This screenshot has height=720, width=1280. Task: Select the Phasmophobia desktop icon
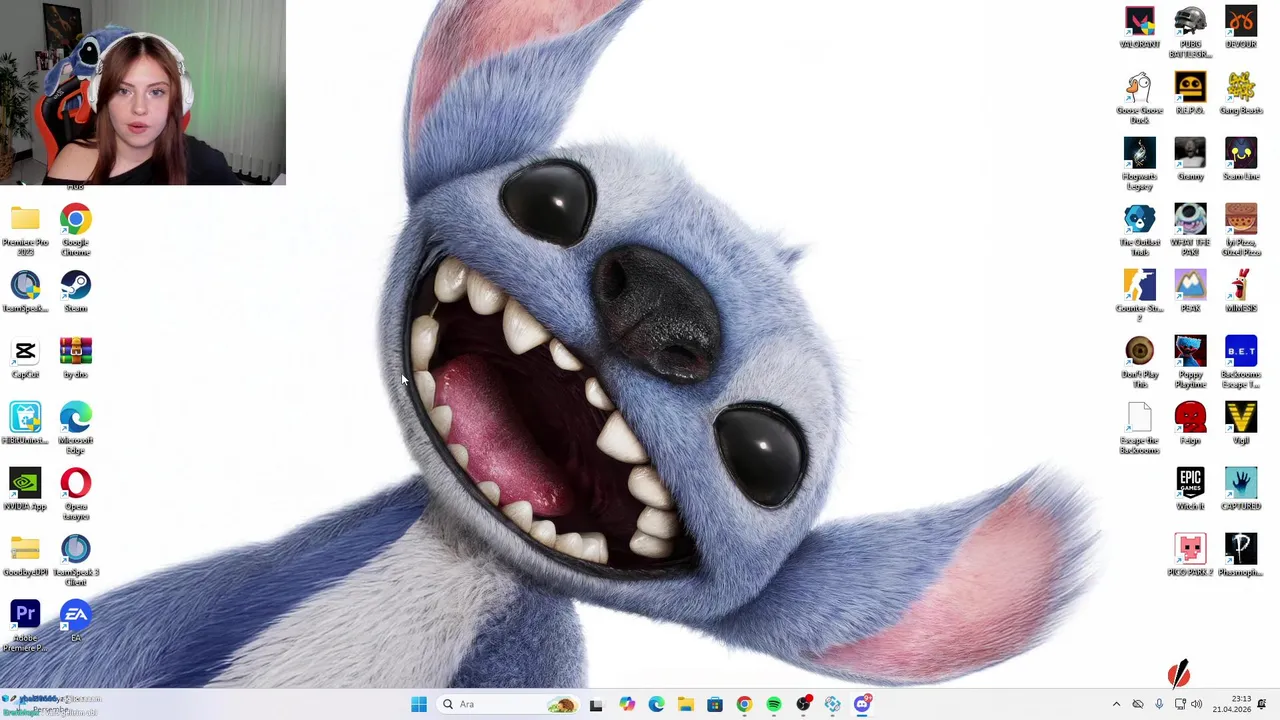tap(1241, 556)
